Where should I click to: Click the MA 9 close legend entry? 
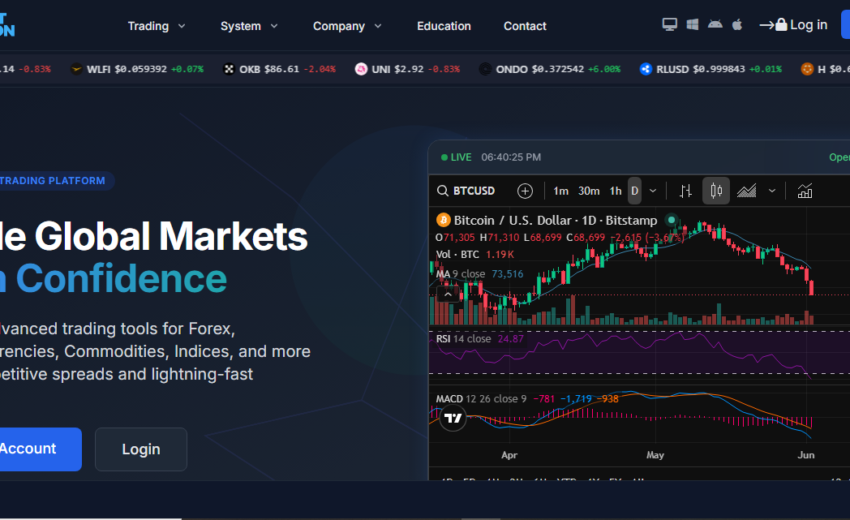460,274
